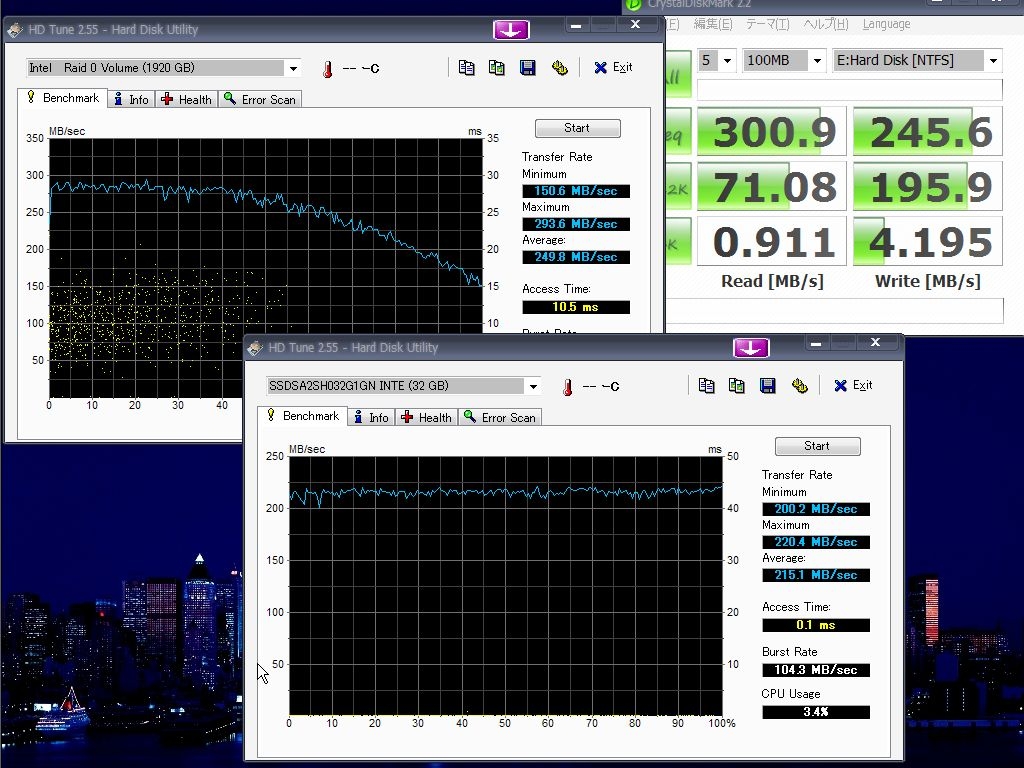Viewport: 1024px width, 768px height.
Task: Click maximum transfer rate 293.6 MB/sec
Action: click(x=576, y=224)
